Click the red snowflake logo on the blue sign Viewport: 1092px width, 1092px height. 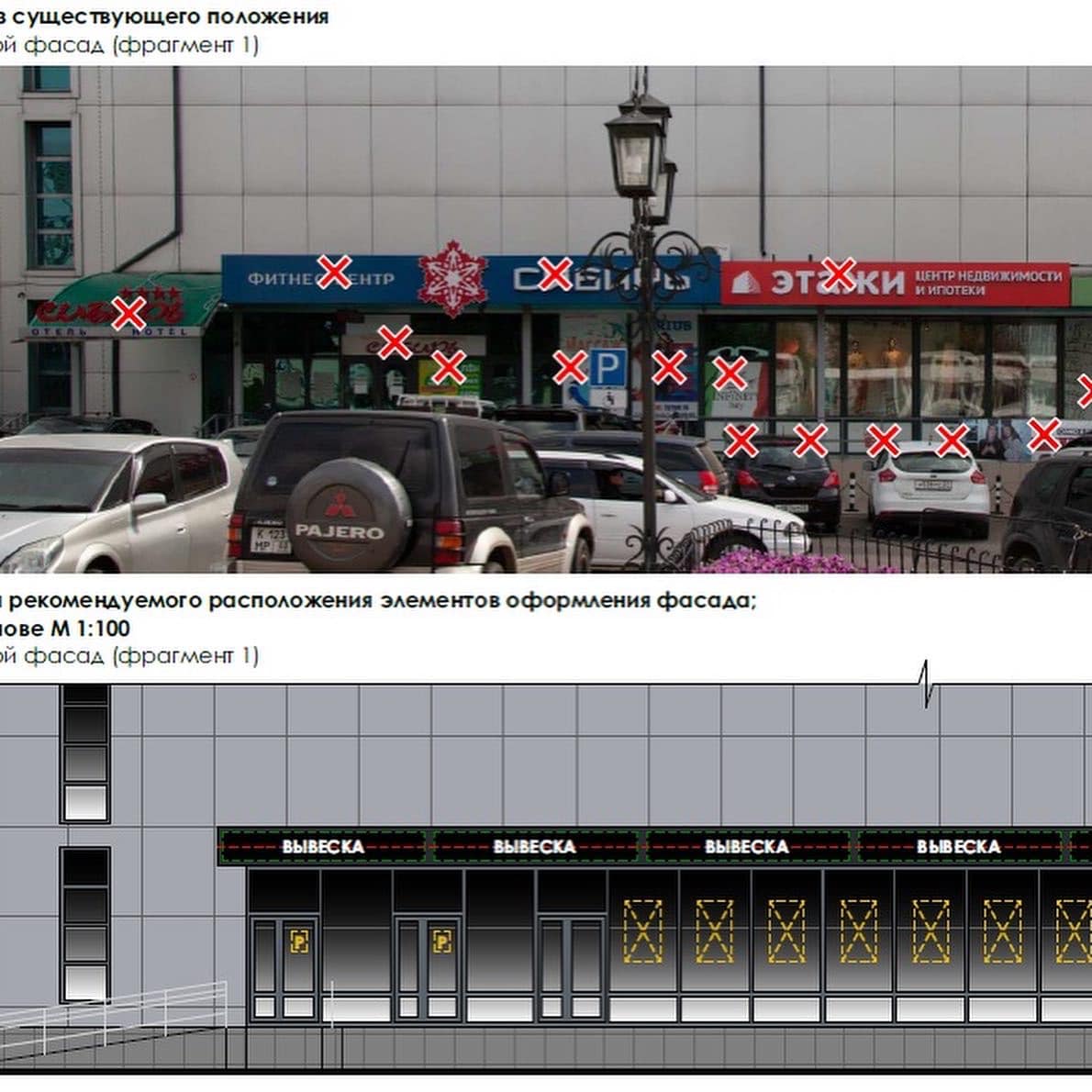pos(452,279)
